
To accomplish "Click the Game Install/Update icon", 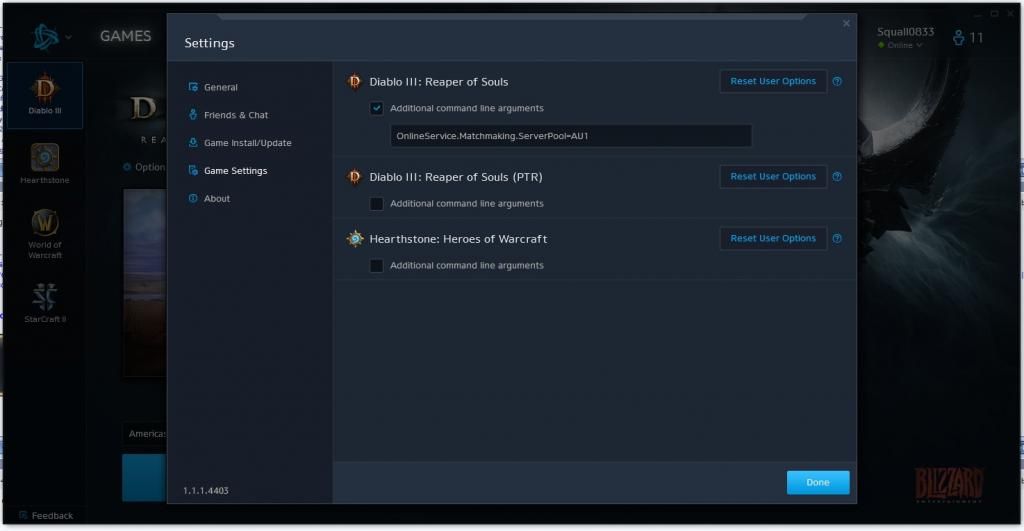I will [193, 142].
